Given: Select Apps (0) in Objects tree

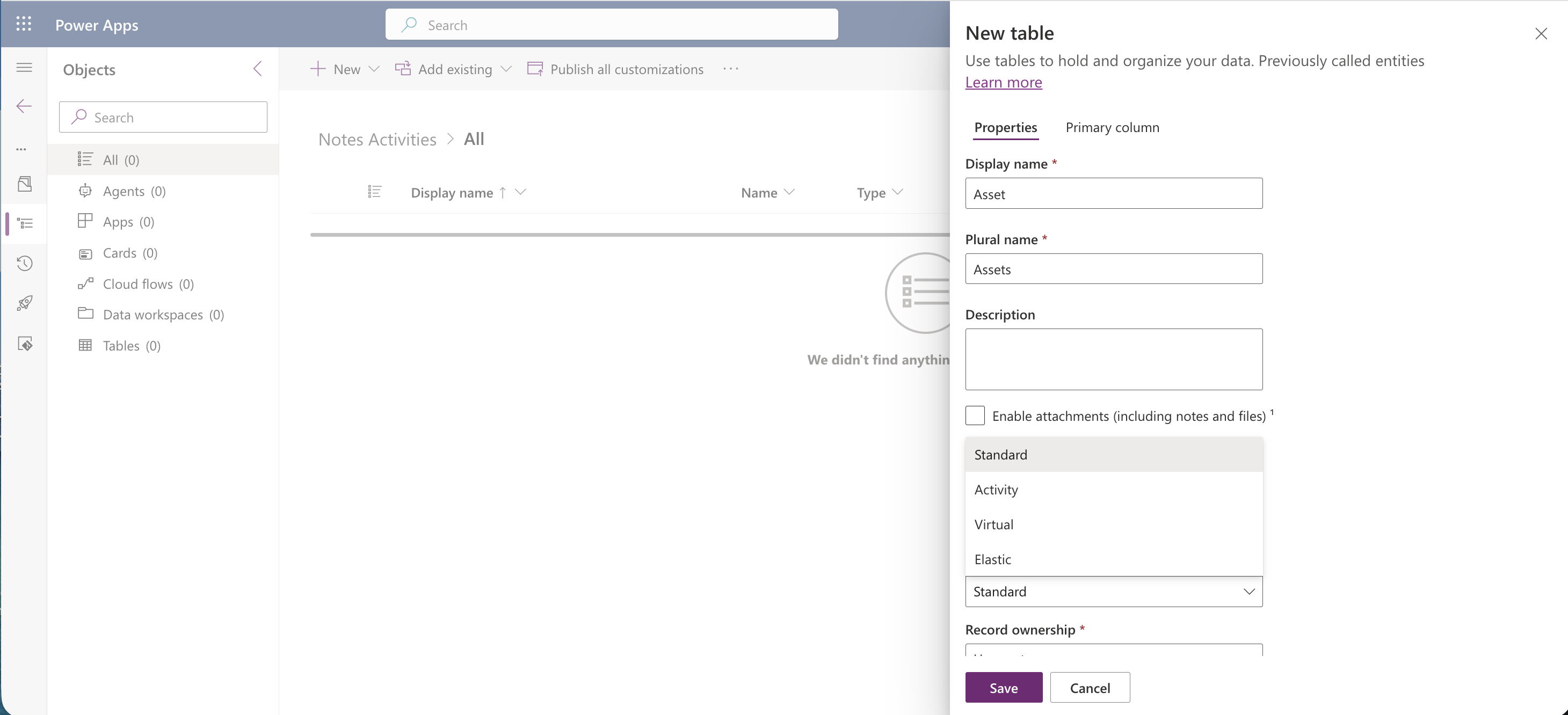Looking at the screenshot, I should 163,222.
